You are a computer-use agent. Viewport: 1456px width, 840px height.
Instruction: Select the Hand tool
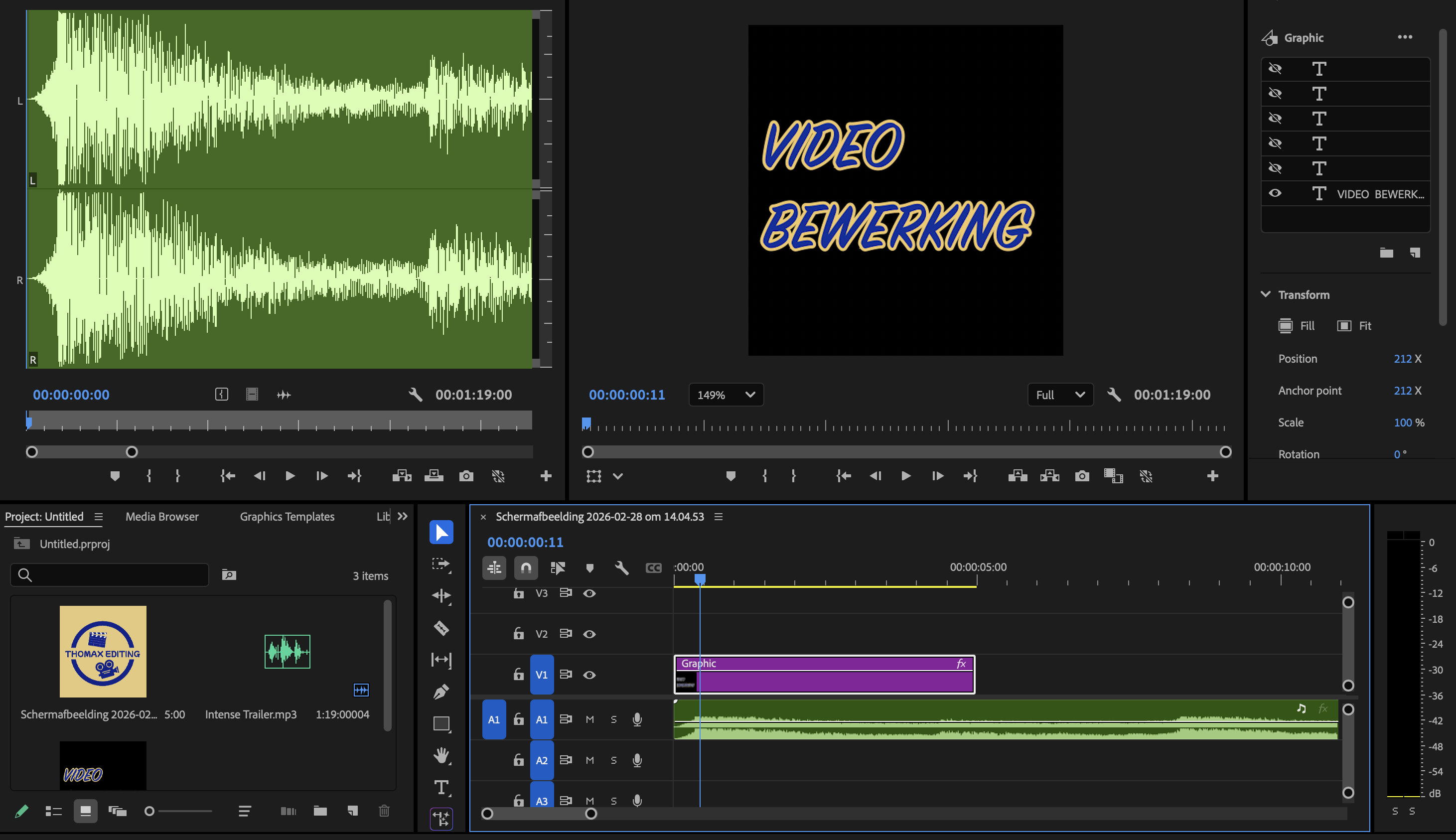tap(441, 755)
